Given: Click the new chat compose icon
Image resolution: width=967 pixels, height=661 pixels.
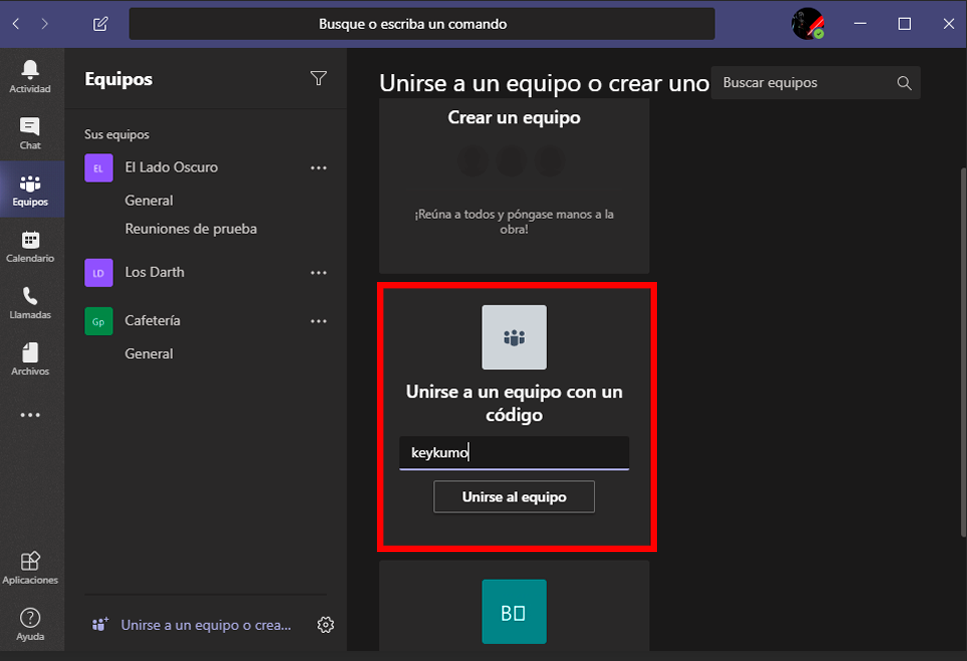Looking at the screenshot, I should tap(99, 23).
